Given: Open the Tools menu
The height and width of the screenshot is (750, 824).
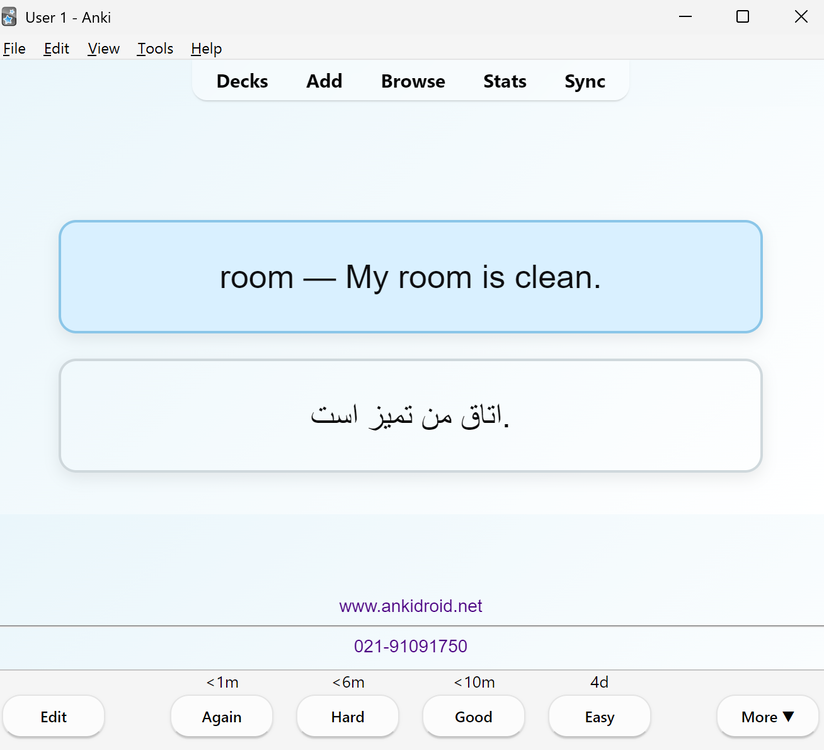Looking at the screenshot, I should [x=155, y=48].
